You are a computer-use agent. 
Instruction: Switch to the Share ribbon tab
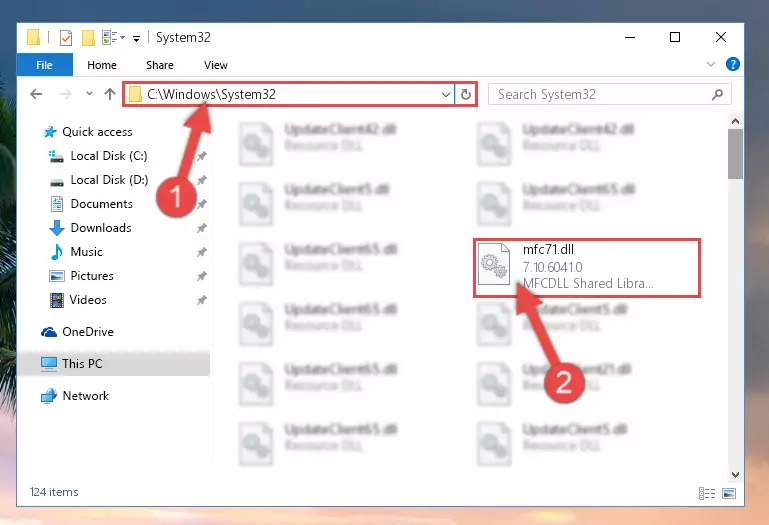pos(160,65)
